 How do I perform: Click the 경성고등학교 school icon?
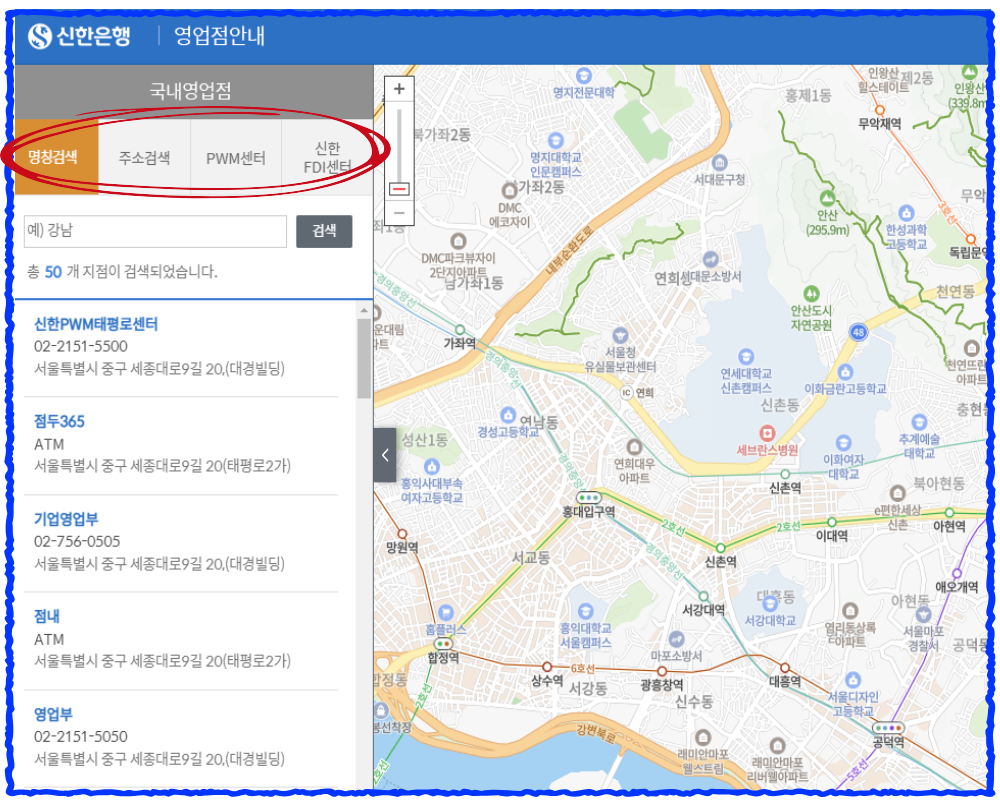pyautogui.click(x=508, y=415)
